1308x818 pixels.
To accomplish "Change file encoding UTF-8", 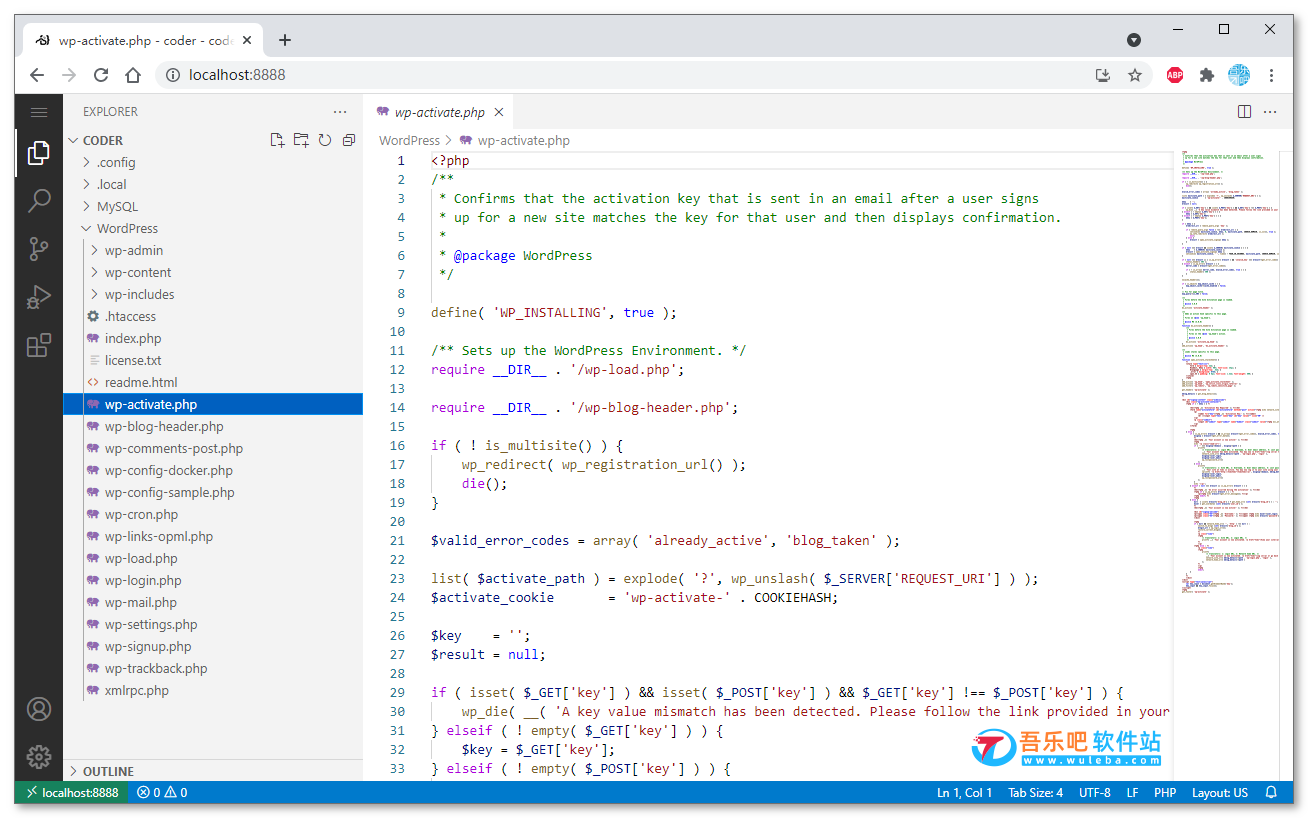I will pyautogui.click(x=1095, y=793).
